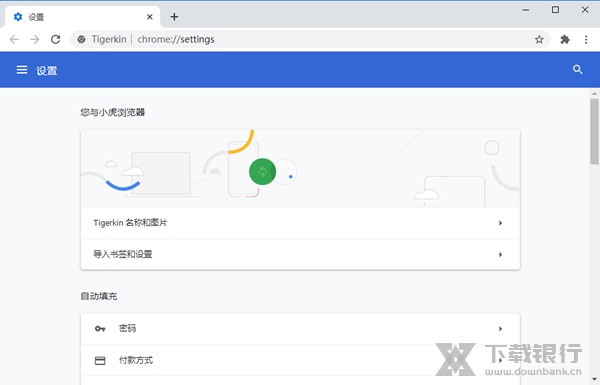Click the search settings magnifier icon
This screenshot has width=600, height=385.
pyautogui.click(x=577, y=70)
